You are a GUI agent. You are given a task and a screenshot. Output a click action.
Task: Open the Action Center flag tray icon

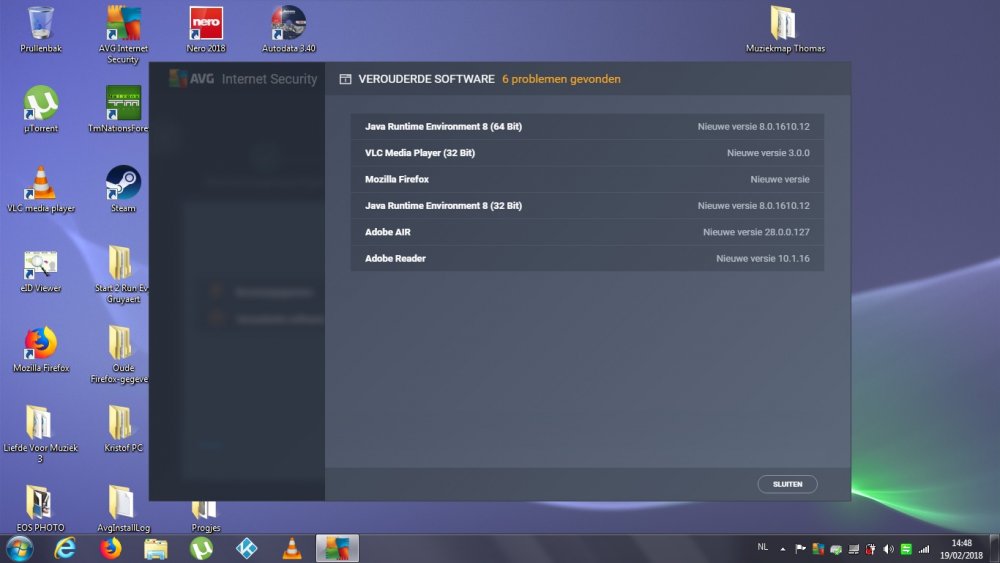pyautogui.click(x=800, y=548)
